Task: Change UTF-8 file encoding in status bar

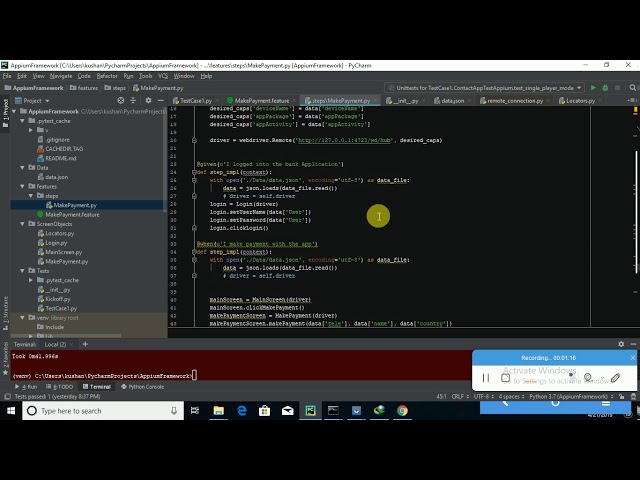Action: tap(484, 396)
